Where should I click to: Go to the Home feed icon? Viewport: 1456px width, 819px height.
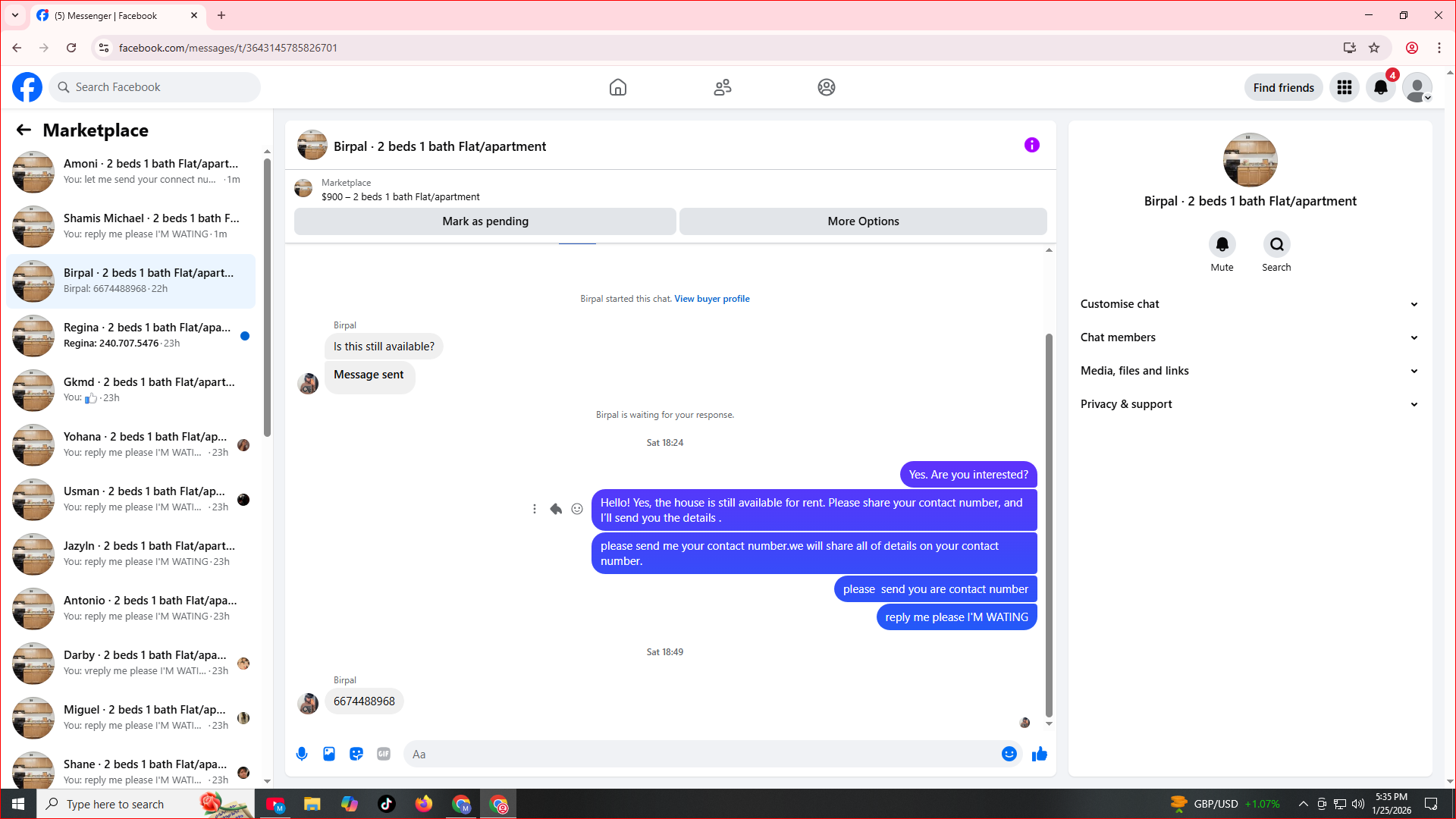(618, 87)
